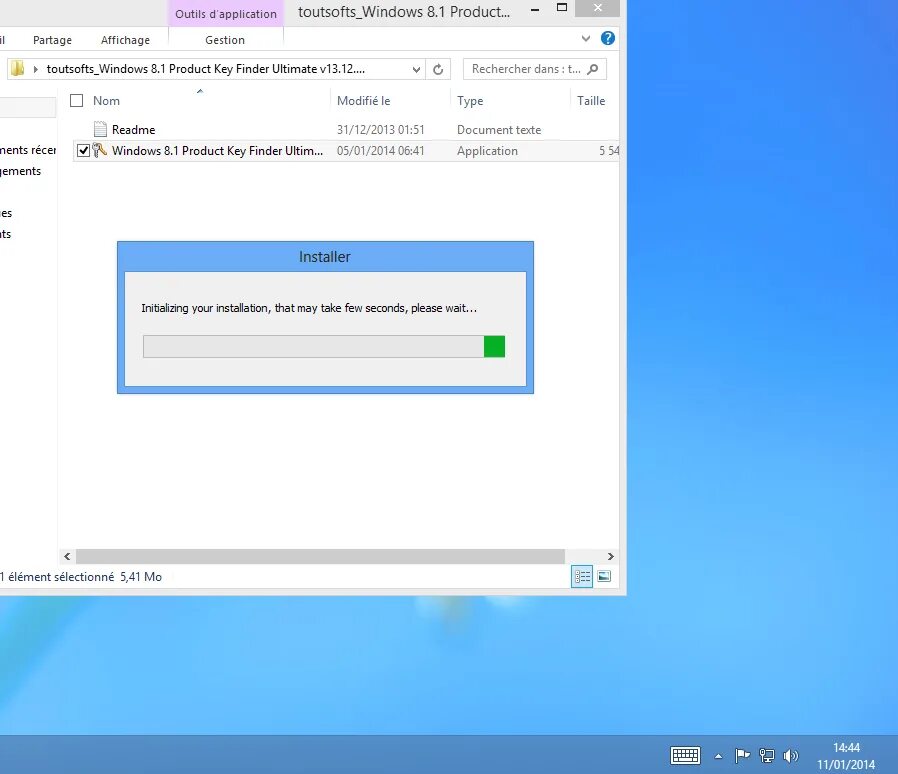Open the Partage ribbon tab
The image size is (898, 774).
[52, 40]
